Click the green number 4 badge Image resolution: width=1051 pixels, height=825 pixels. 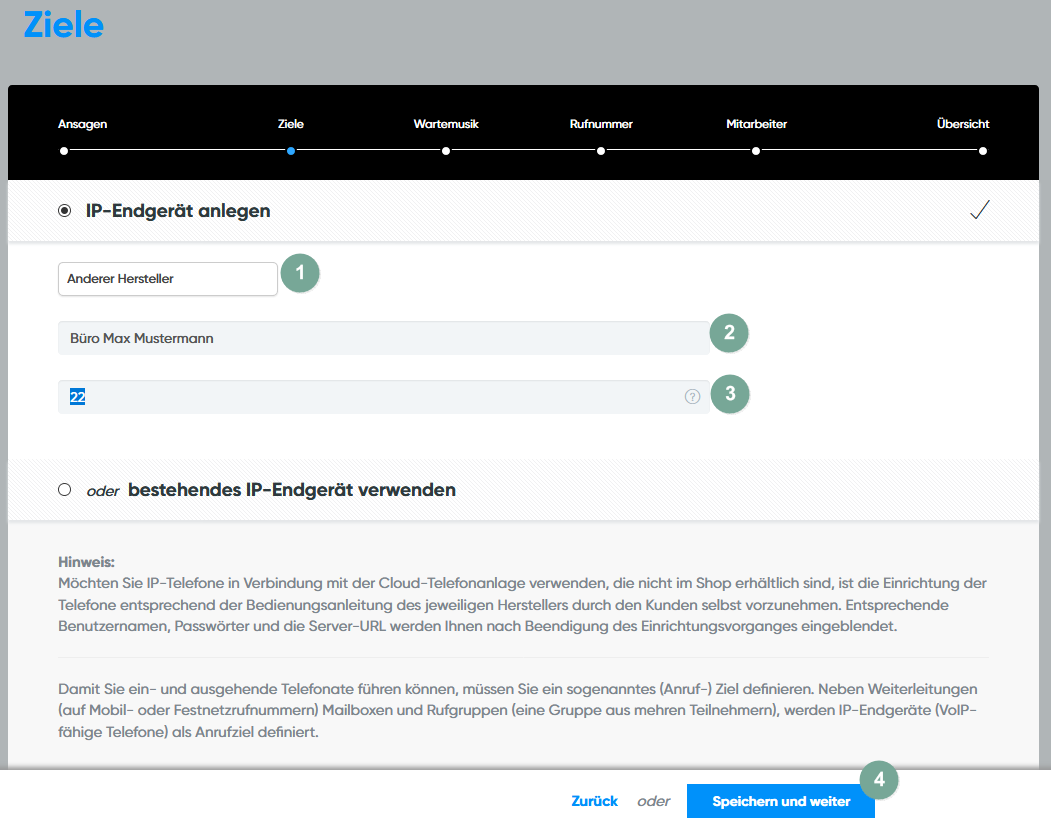879,780
